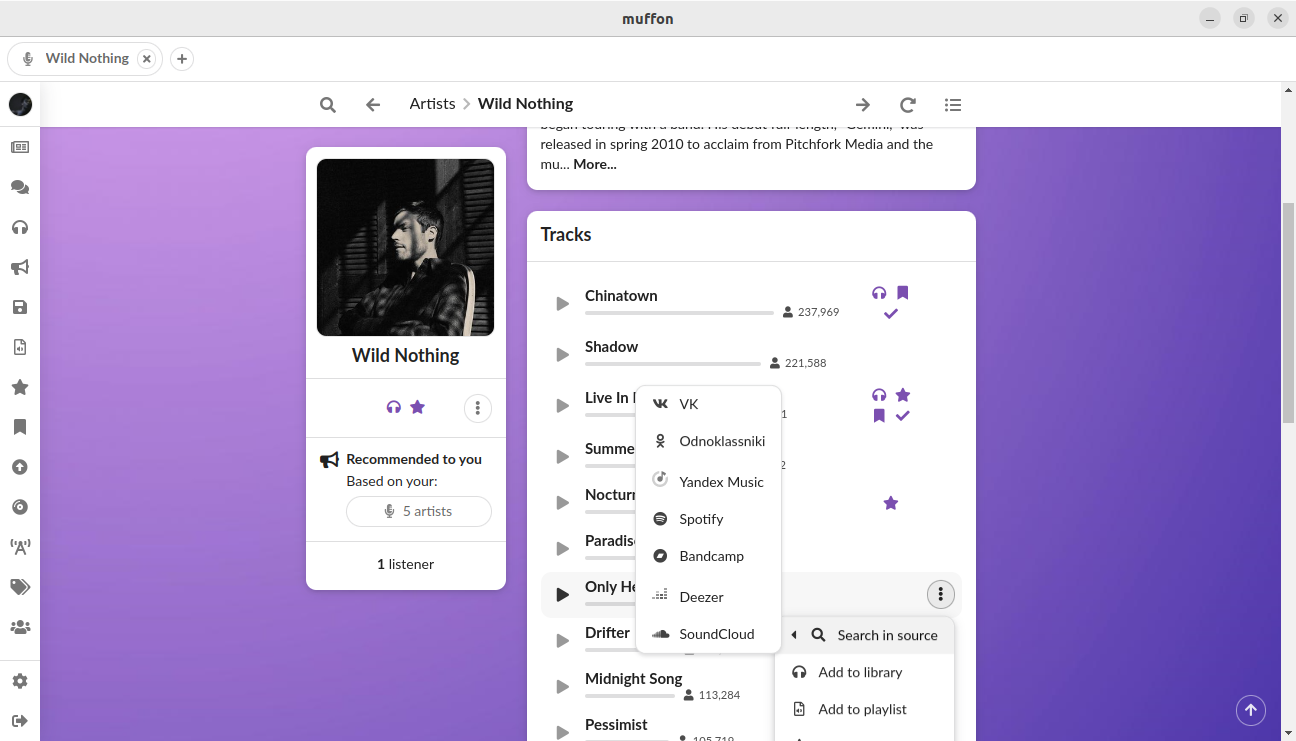Click the radio icon in the sidebar
The image size is (1296, 741).
[x=20, y=546]
